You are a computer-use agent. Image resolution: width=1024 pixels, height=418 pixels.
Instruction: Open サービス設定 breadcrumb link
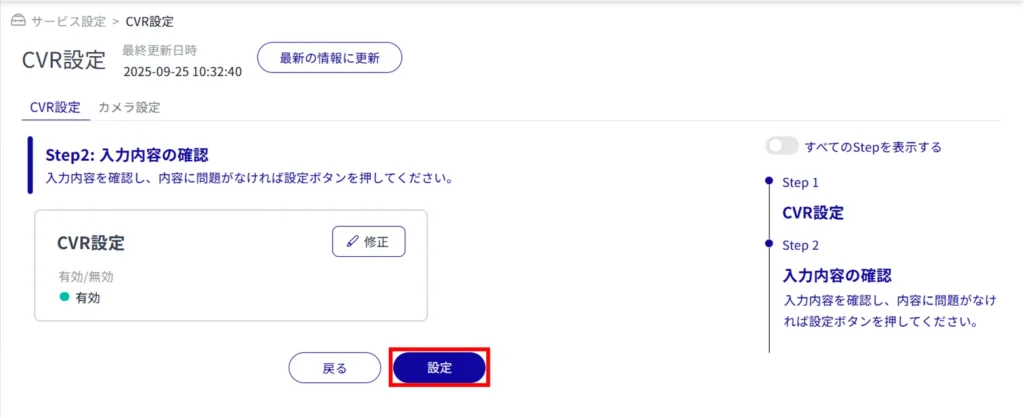point(70,21)
